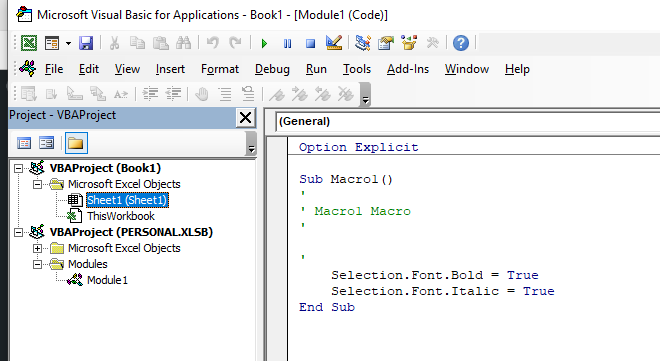660x361 pixels.
Task: Open the Project Explorer icon
Action: (x=362, y=43)
